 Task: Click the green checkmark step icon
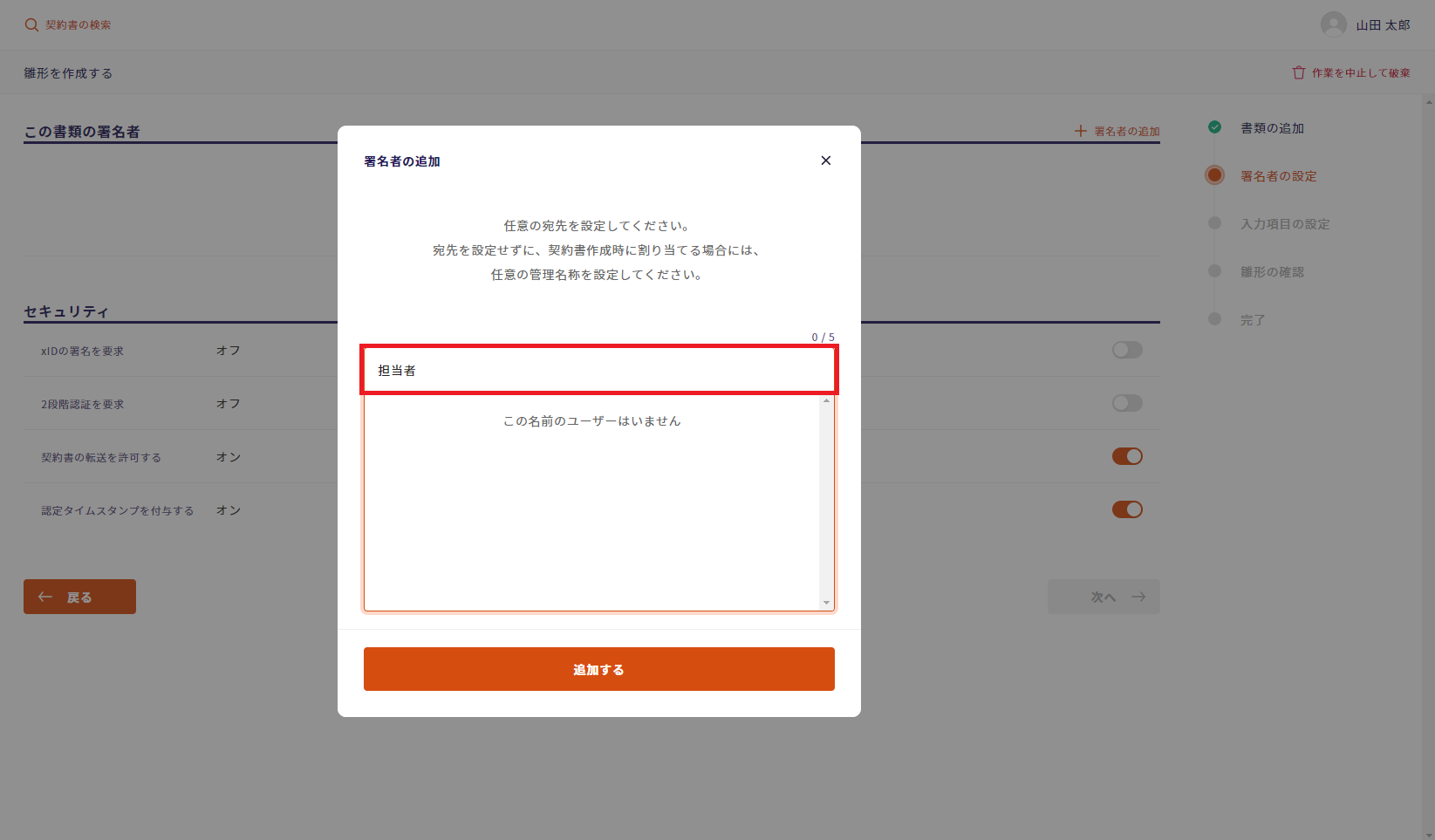[1214, 127]
